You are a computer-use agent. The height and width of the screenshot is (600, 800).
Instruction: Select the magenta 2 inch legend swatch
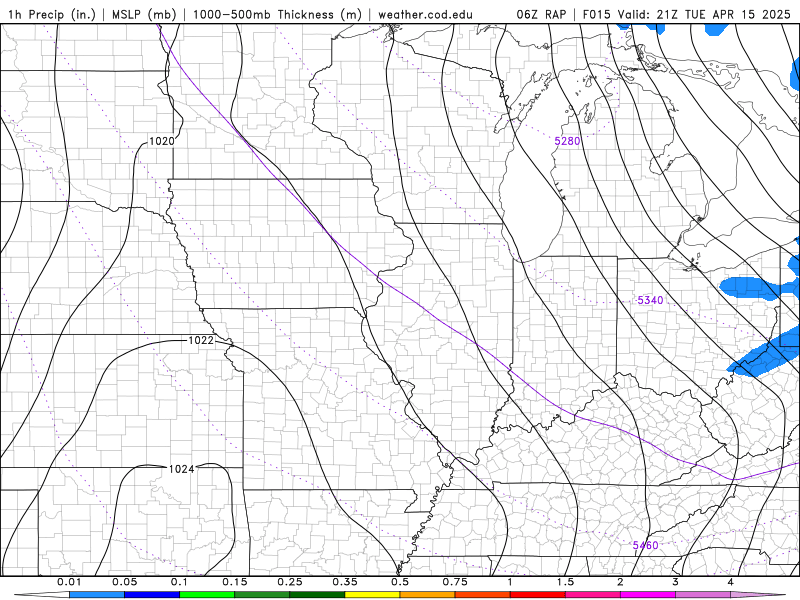[x=648, y=595]
